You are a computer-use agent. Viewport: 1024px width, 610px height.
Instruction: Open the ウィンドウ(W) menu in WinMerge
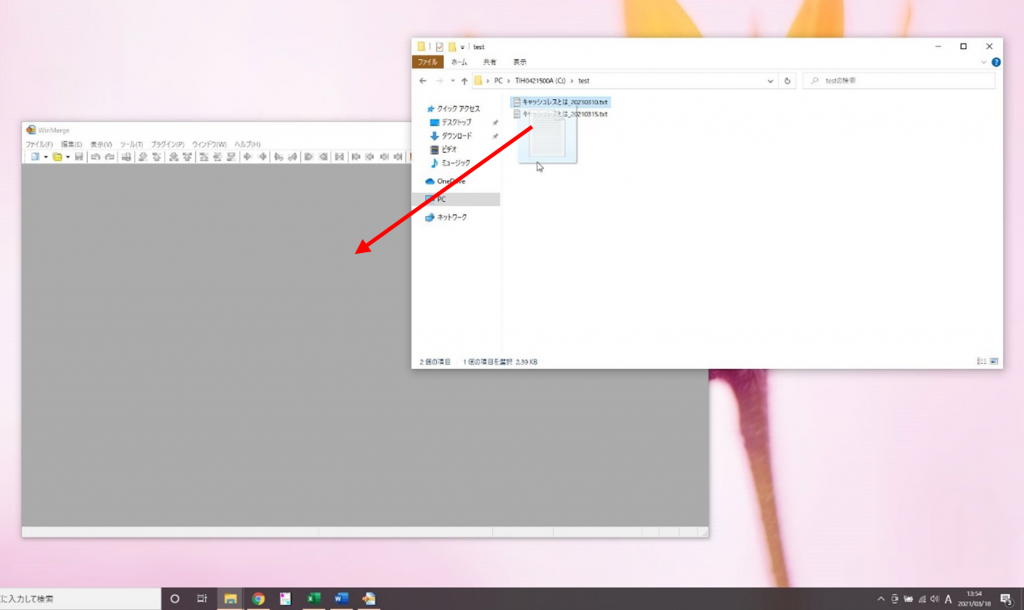coord(209,144)
